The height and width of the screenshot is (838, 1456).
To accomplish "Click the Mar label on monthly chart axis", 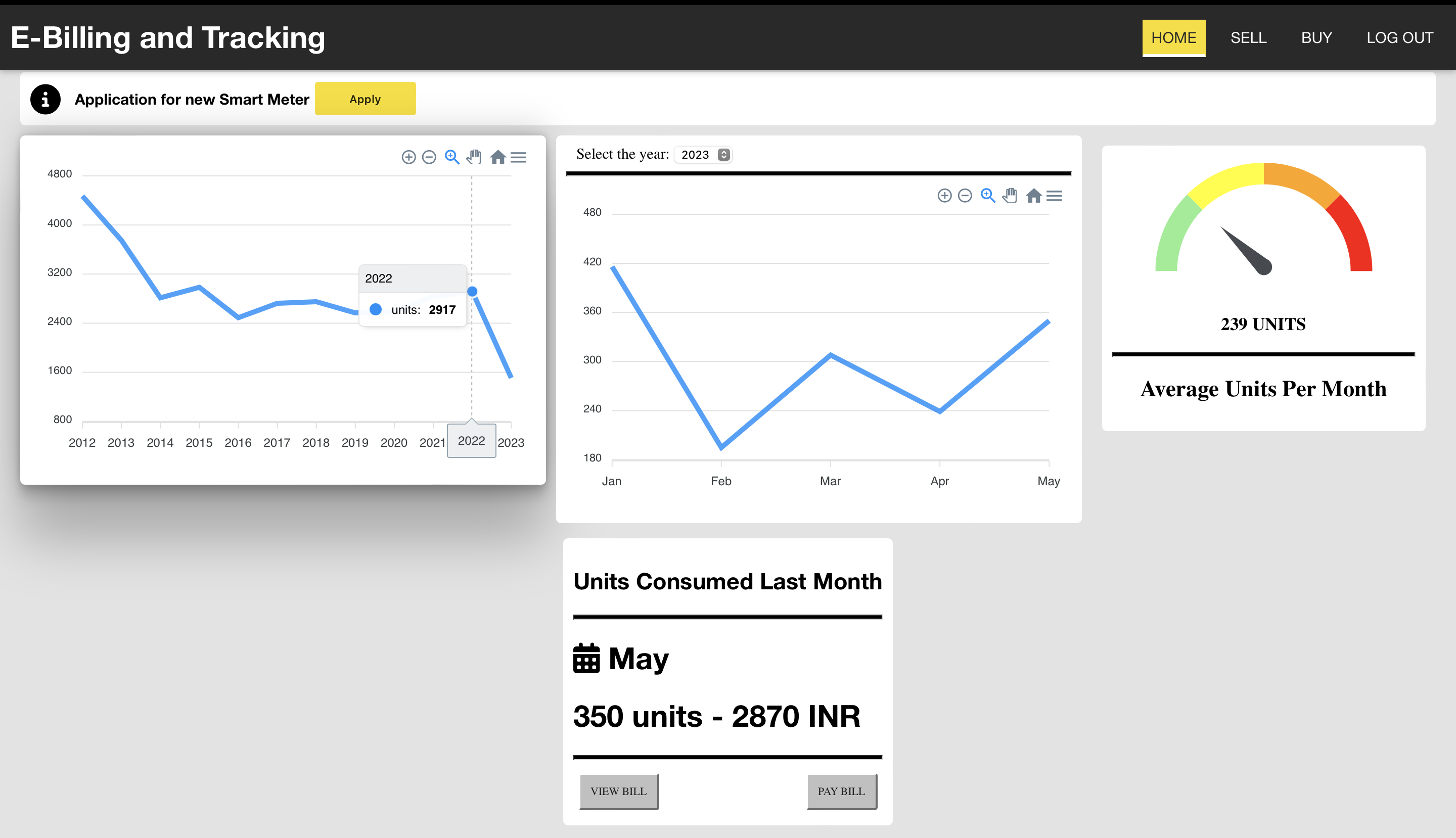I will coord(830,481).
